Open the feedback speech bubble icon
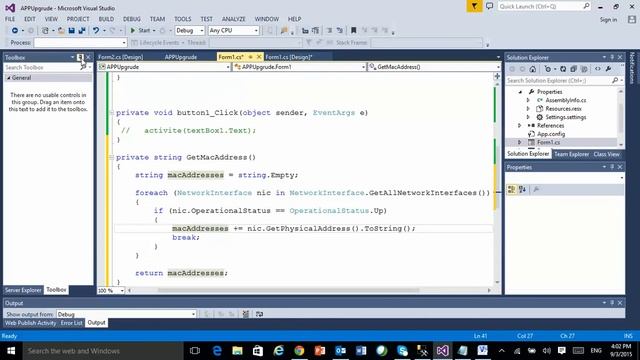 [489, 6]
